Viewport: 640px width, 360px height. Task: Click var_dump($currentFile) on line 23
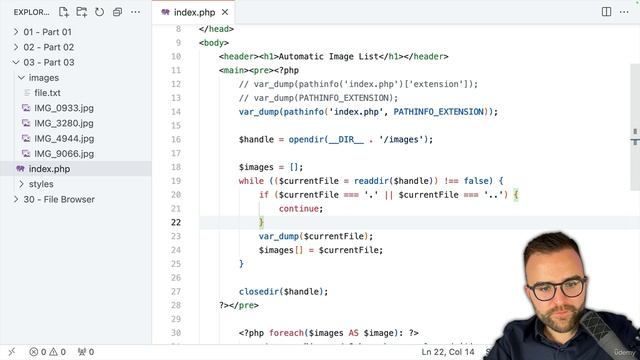tap(313, 236)
